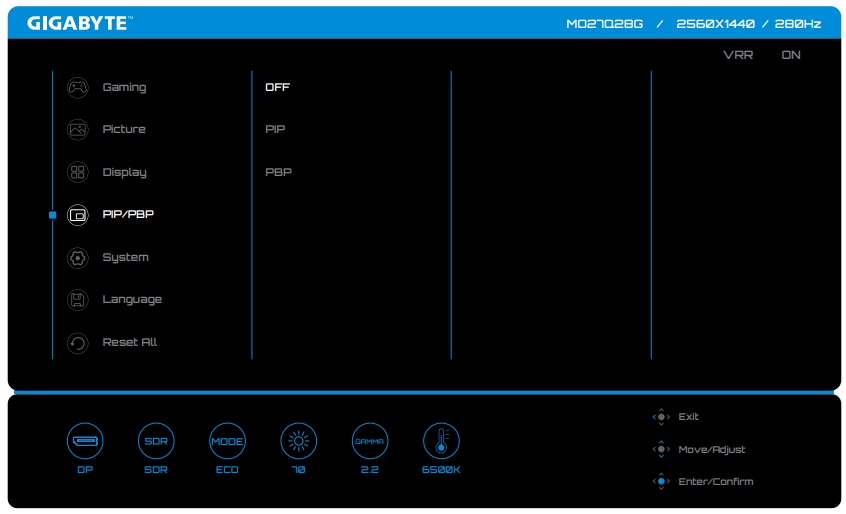Choose the OFF option for PIP/PBP
The image size is (846, 514).
pos(277,88)
